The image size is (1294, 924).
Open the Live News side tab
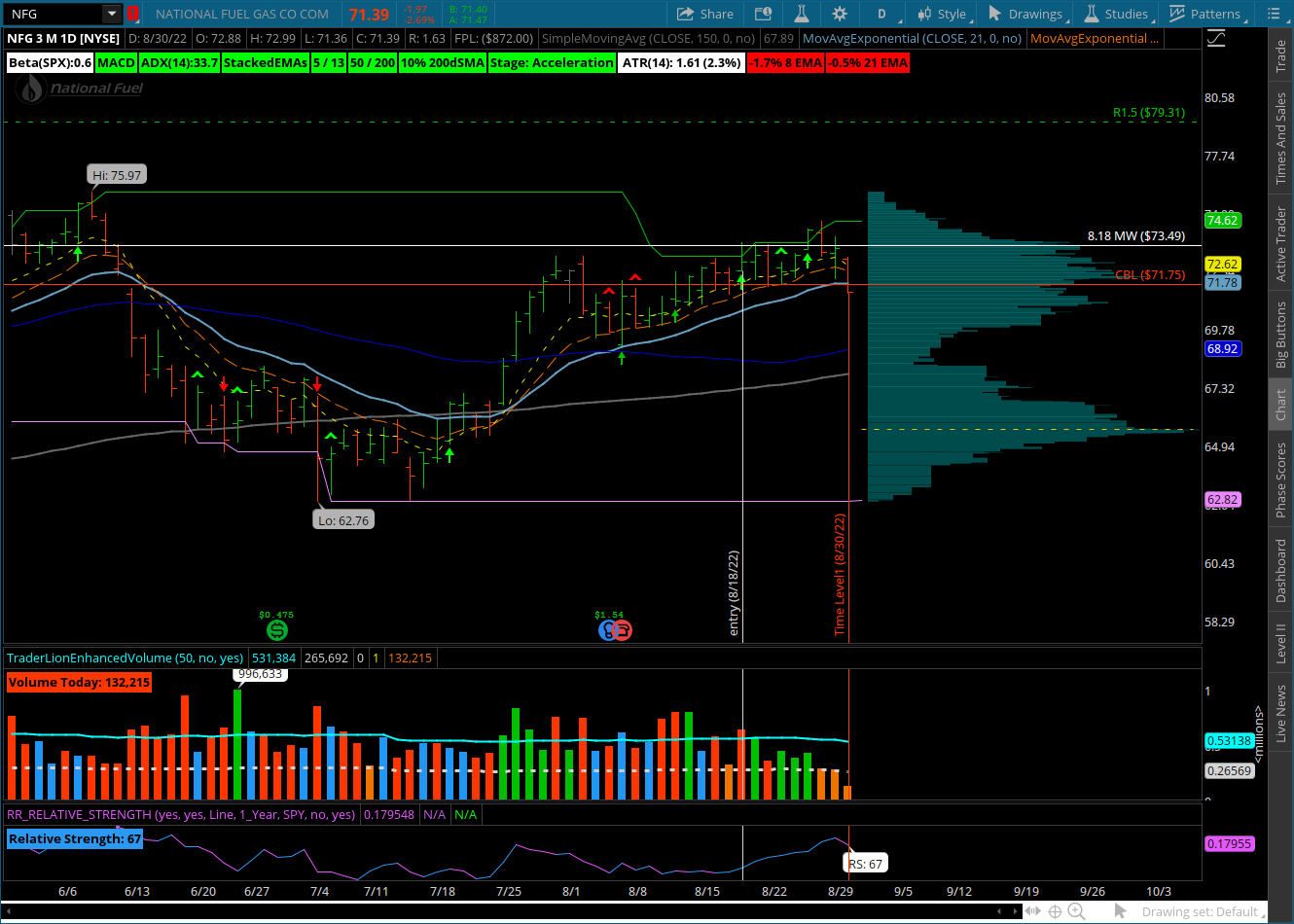pos(1281,714)
